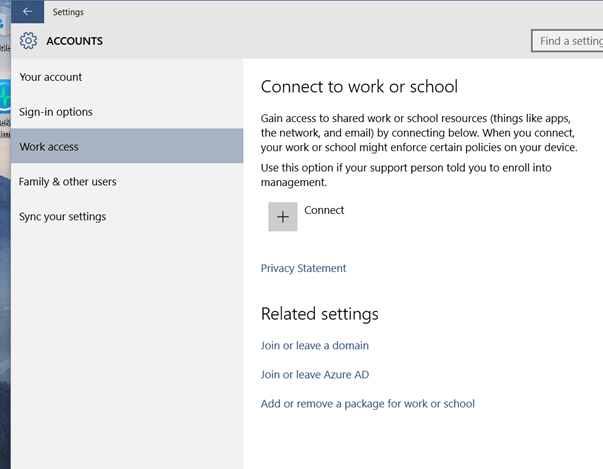
Task: Go to Sign-in options
Action: click(x=56, y=112)
